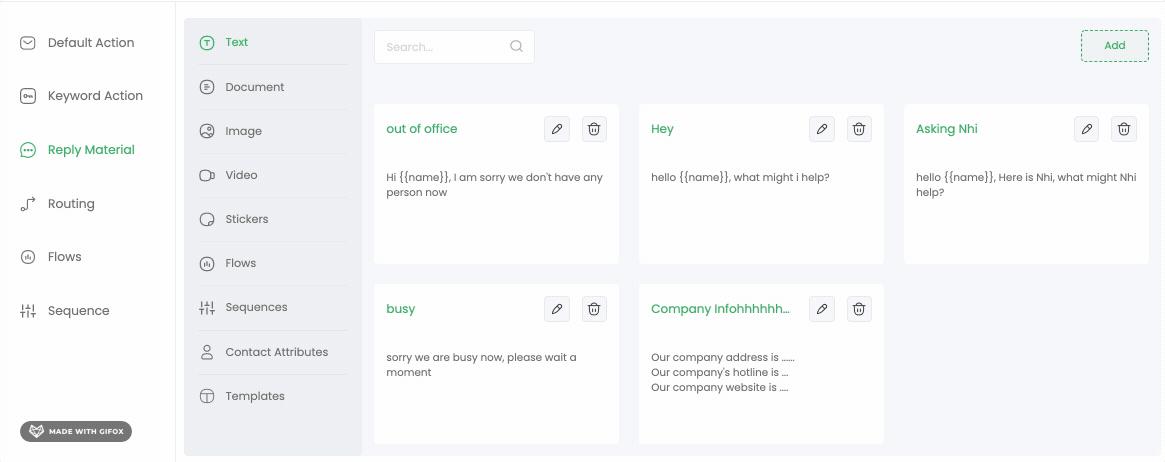Click 'Our company address is ......' line
The width and height of the screenshot is (1165, 462).
coord(723,358)
